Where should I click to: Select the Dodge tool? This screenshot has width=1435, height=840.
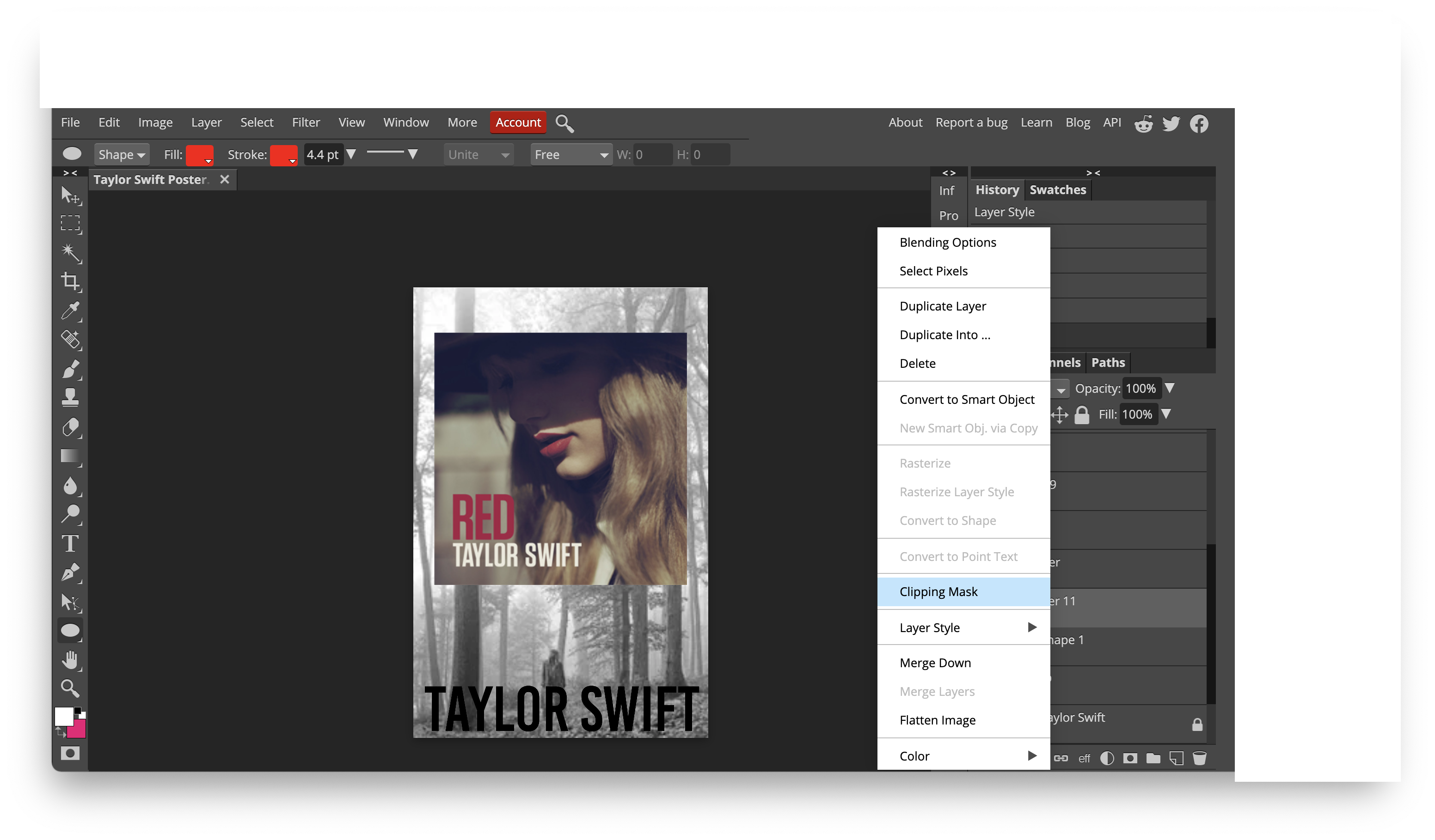[71, 514]
